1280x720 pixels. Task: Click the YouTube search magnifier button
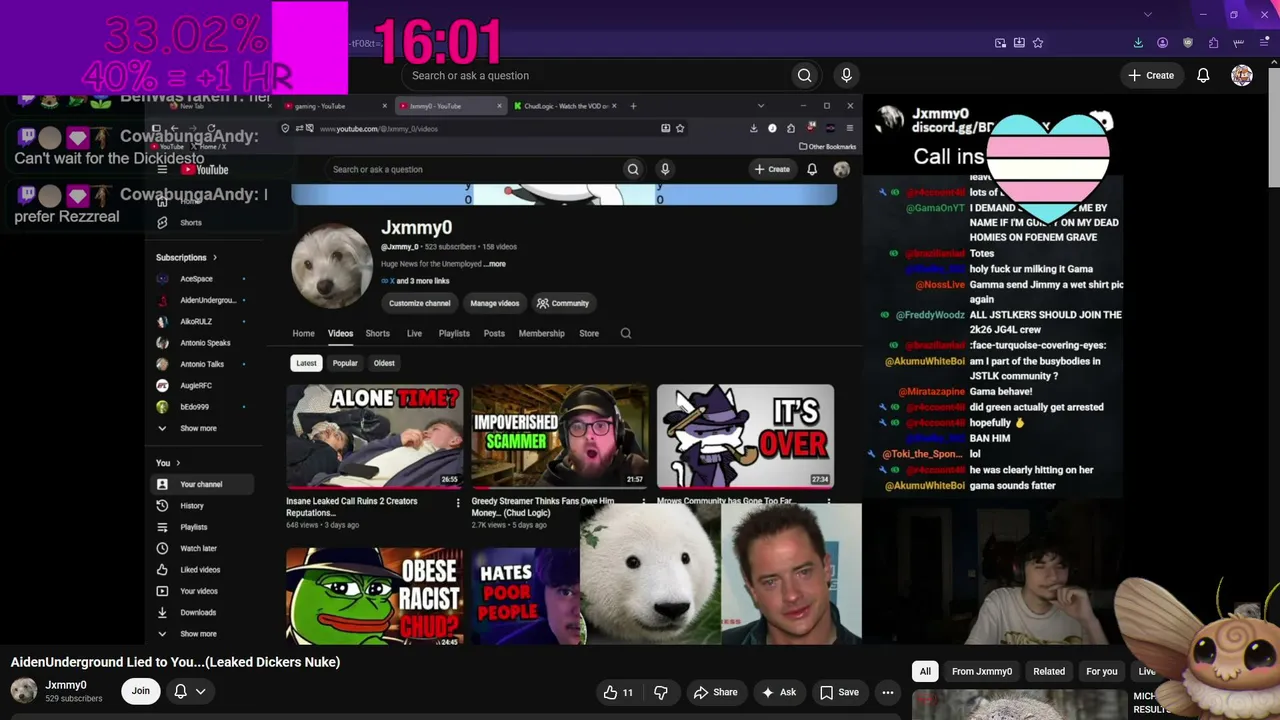[804, 76]
